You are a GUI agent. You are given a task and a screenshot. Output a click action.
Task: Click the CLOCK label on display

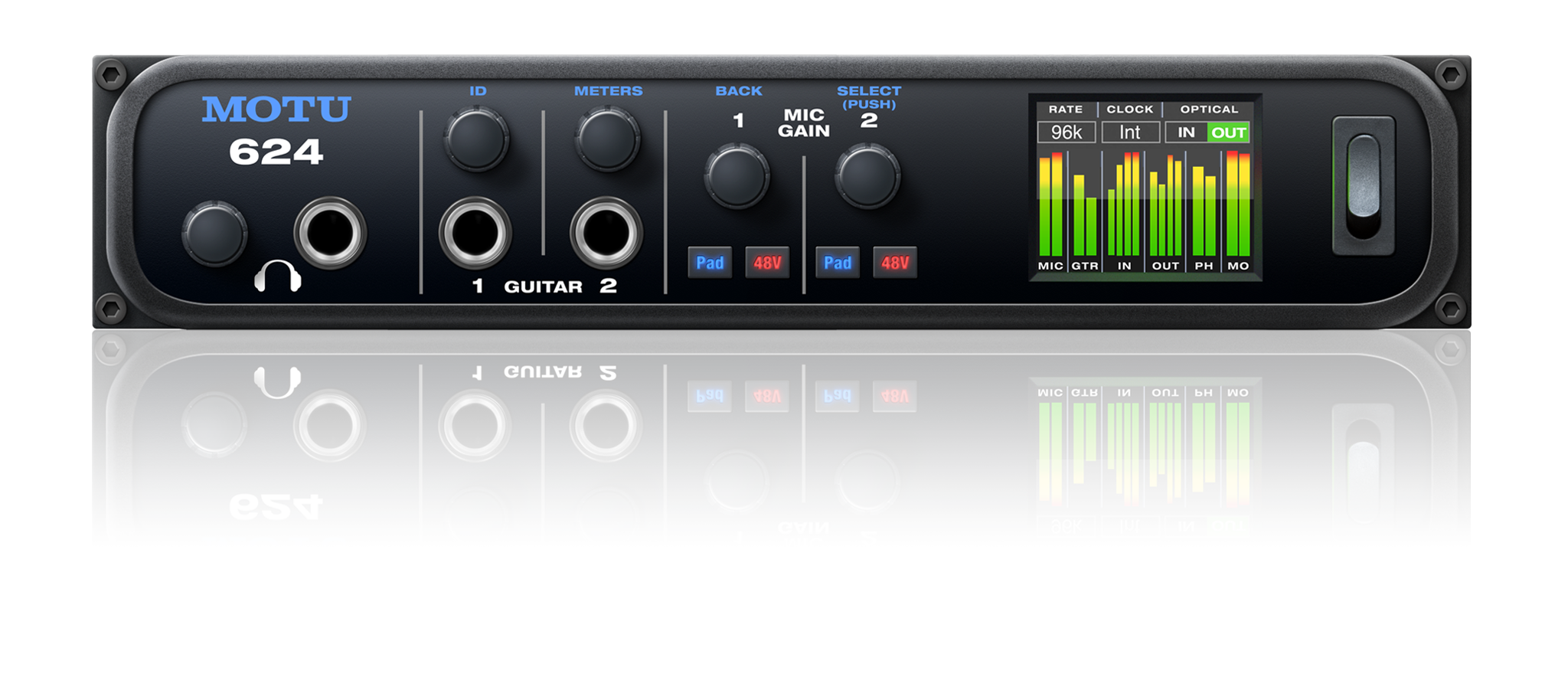coord(1130,110)
